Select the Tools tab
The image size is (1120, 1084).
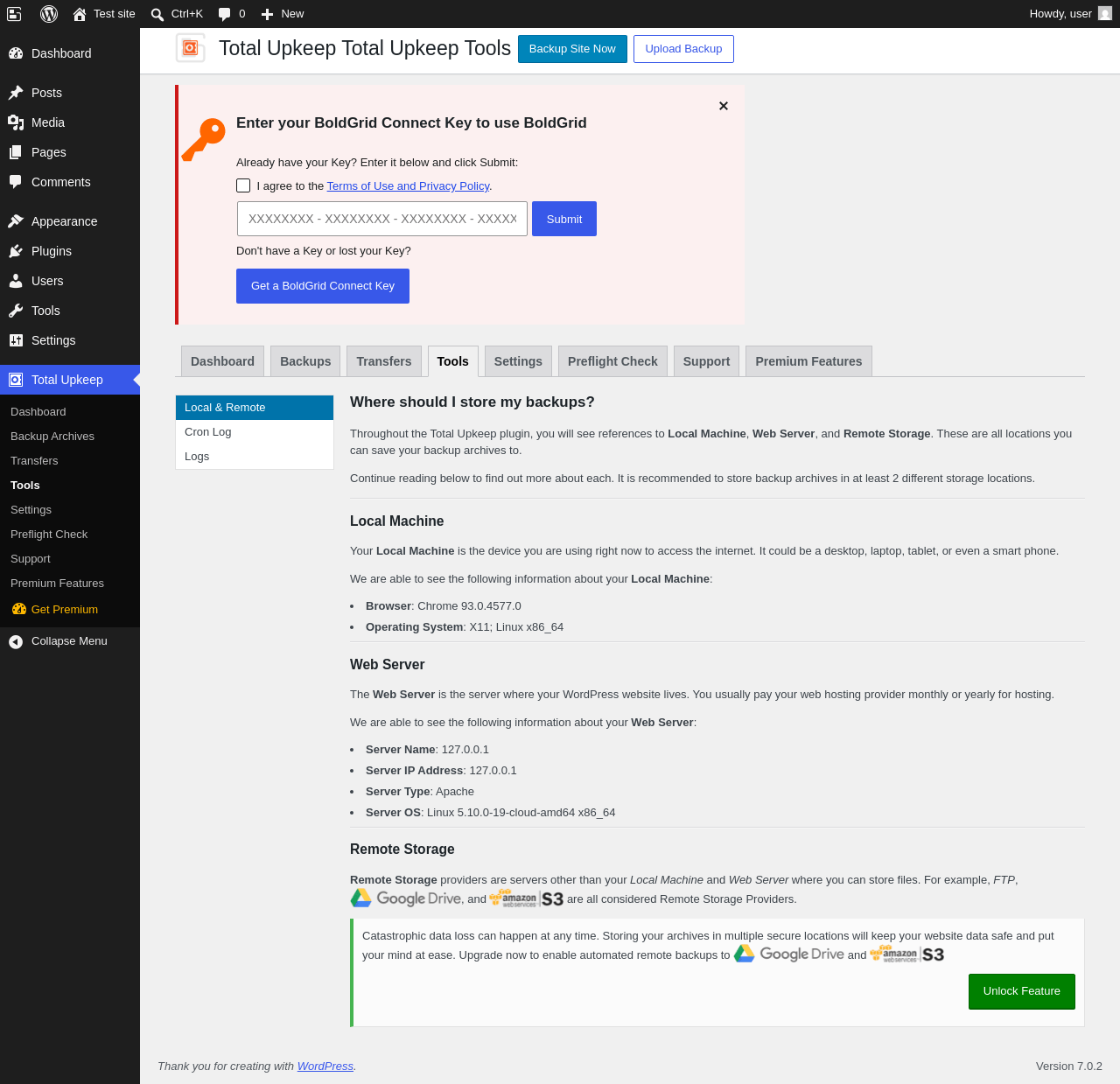pyautogui.click(x=453, y=361)
